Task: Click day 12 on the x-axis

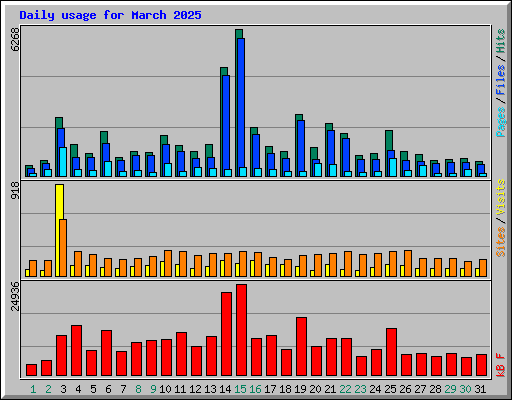Action: point(195,389)
